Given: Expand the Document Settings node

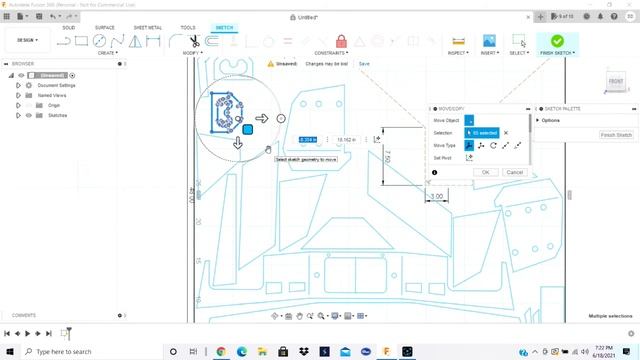Looking at the screenshot, I should 18,85.
